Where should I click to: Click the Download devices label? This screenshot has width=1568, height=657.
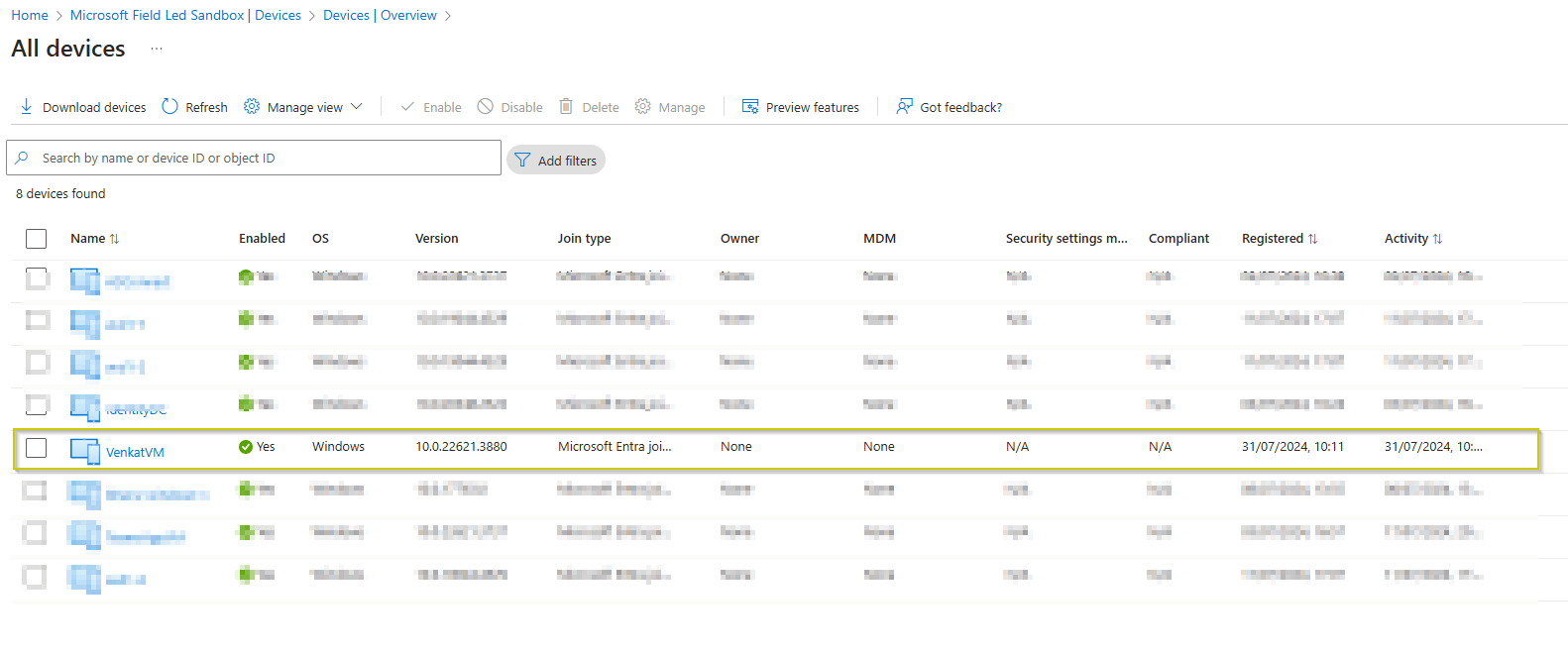(94, 107)
